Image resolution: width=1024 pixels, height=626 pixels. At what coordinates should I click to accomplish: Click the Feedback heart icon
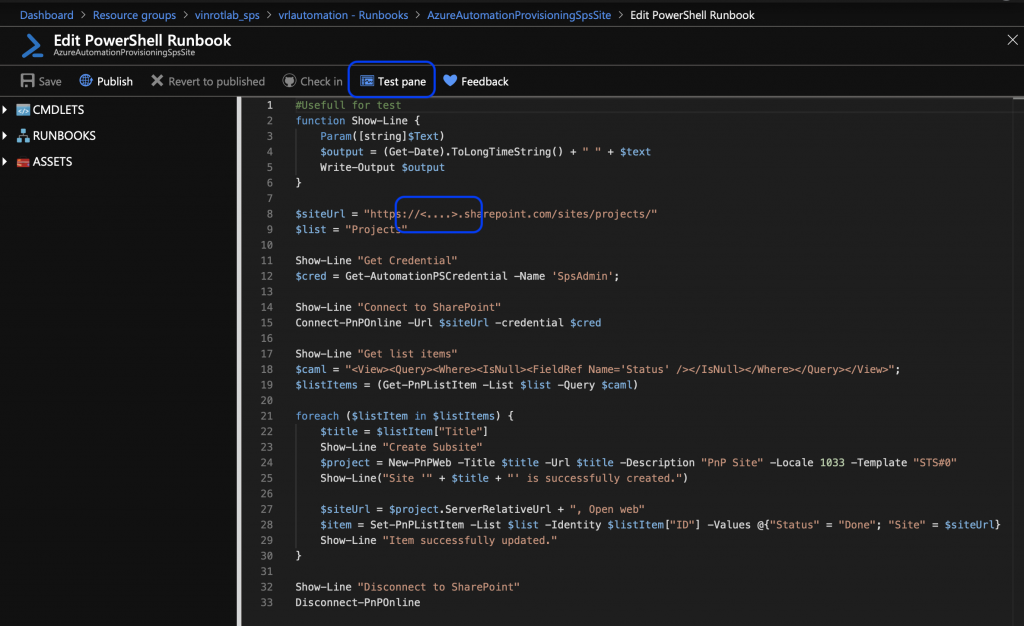[x=450, y=81]
